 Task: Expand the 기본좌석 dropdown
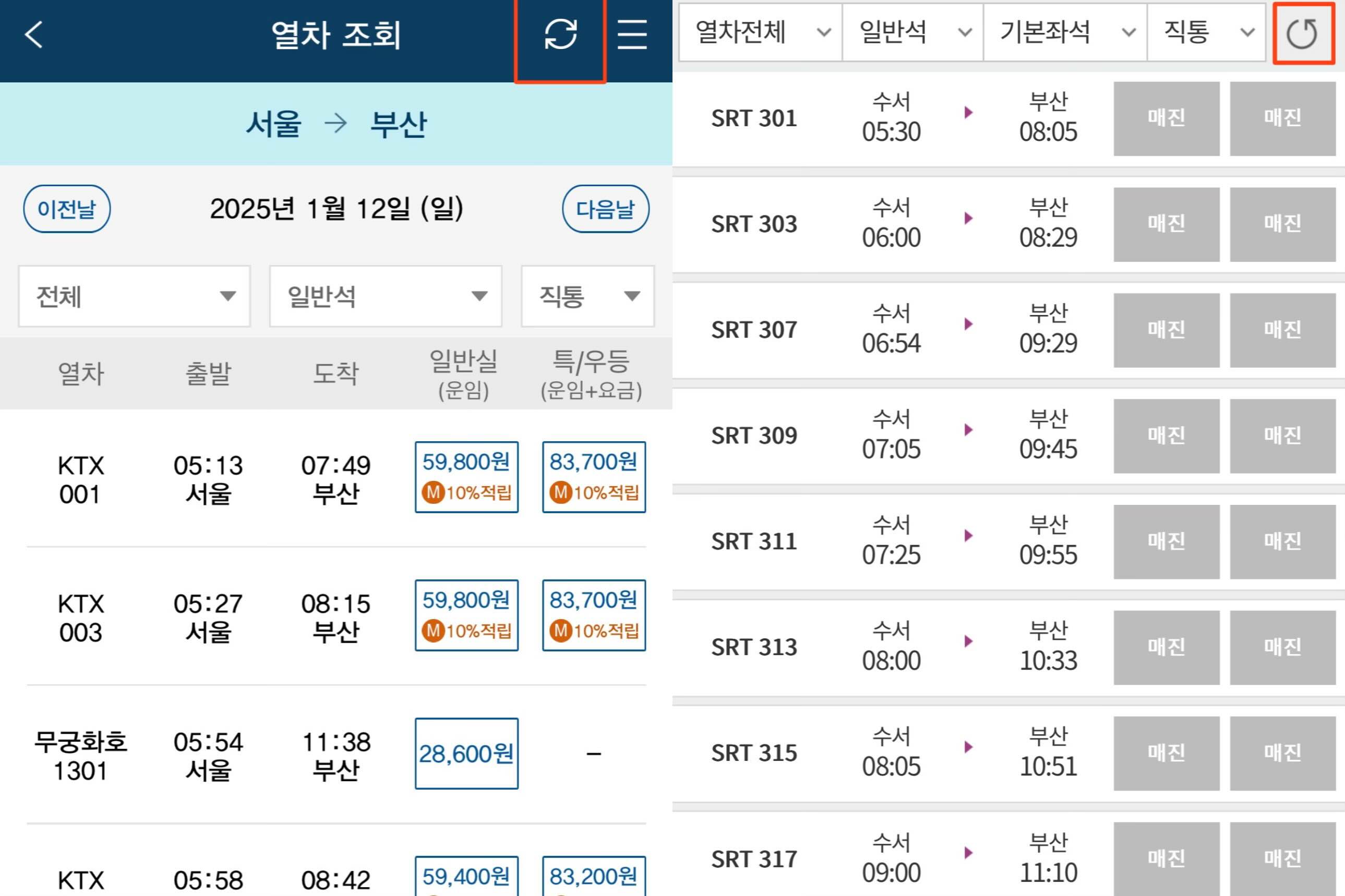pos(1065,32)
